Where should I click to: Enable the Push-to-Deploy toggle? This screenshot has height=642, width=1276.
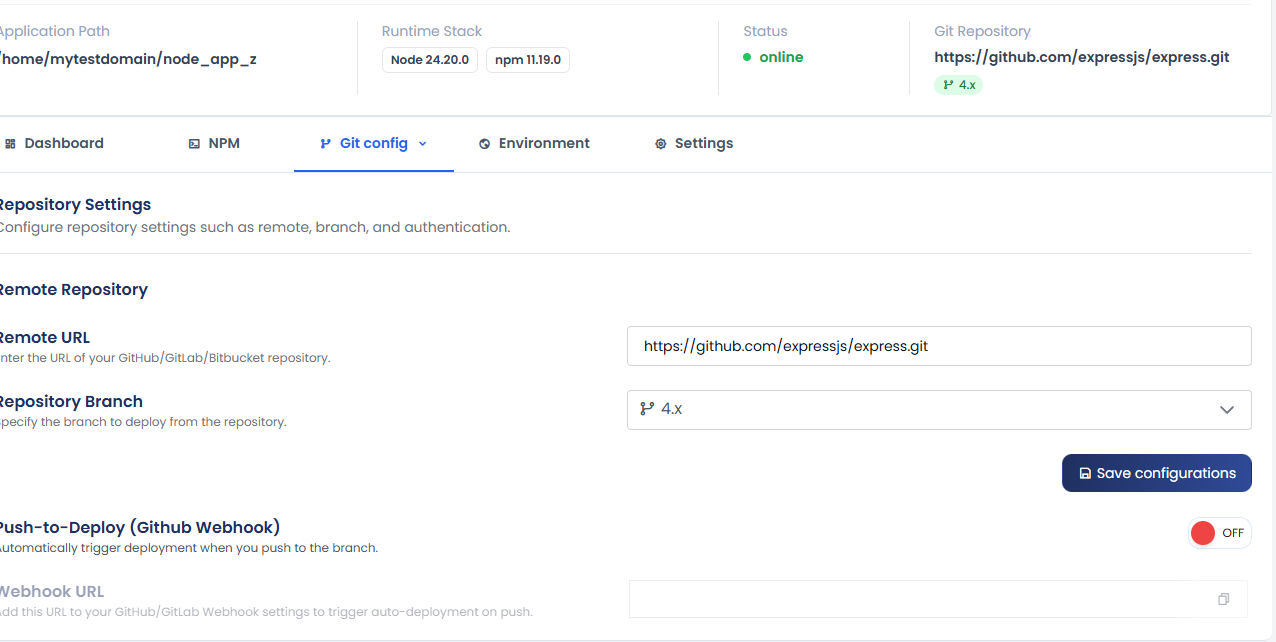click(x=1219, y=533)
